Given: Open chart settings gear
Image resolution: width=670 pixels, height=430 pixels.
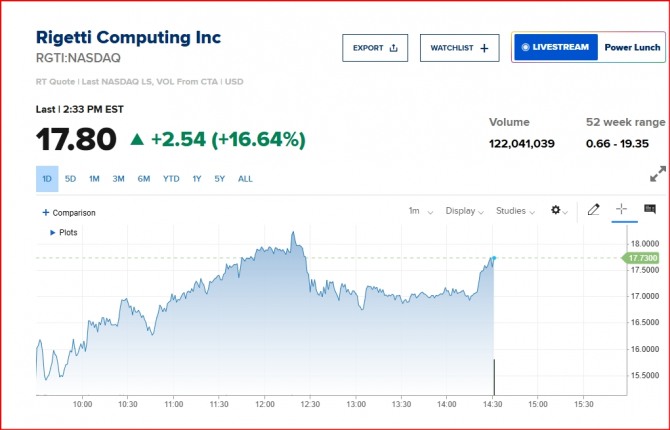Looking at the screenshot, I should tap(556, 211).
